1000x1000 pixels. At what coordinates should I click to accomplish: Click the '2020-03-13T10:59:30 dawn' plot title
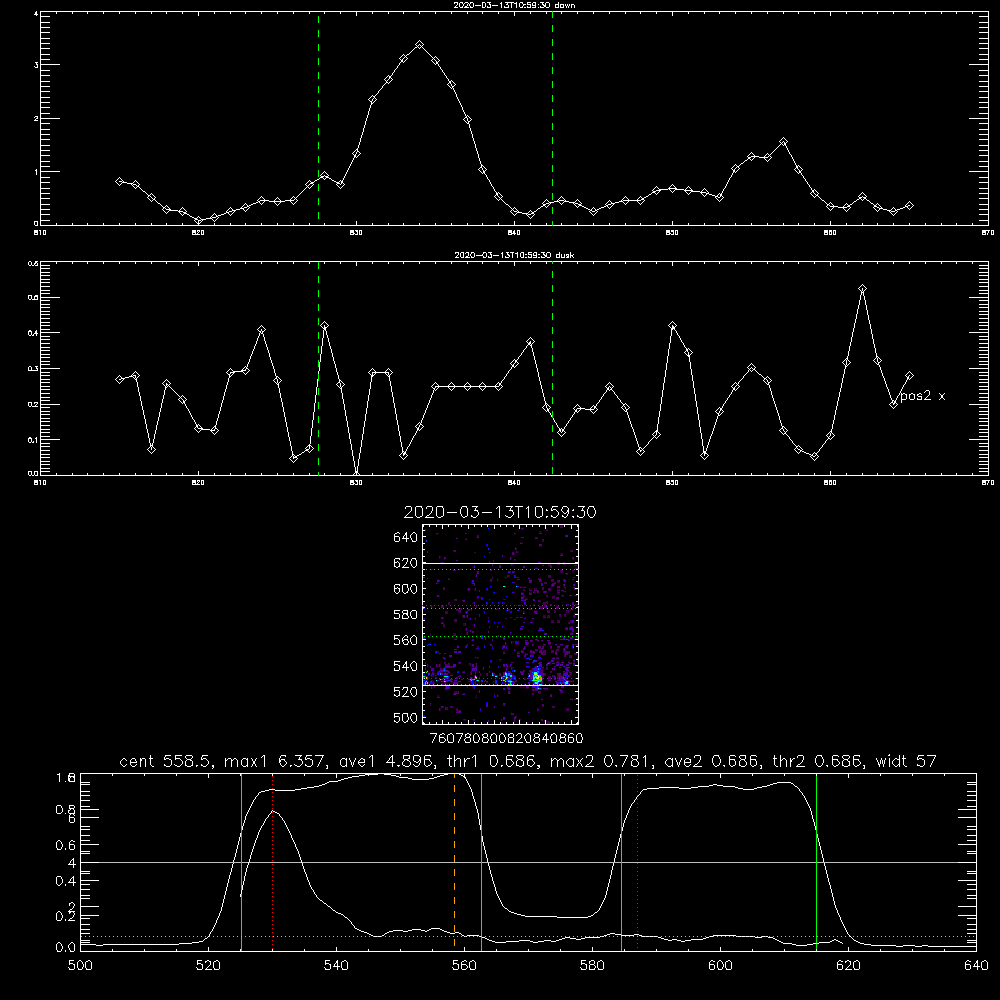pyautogui.click(x=514, y=5)
